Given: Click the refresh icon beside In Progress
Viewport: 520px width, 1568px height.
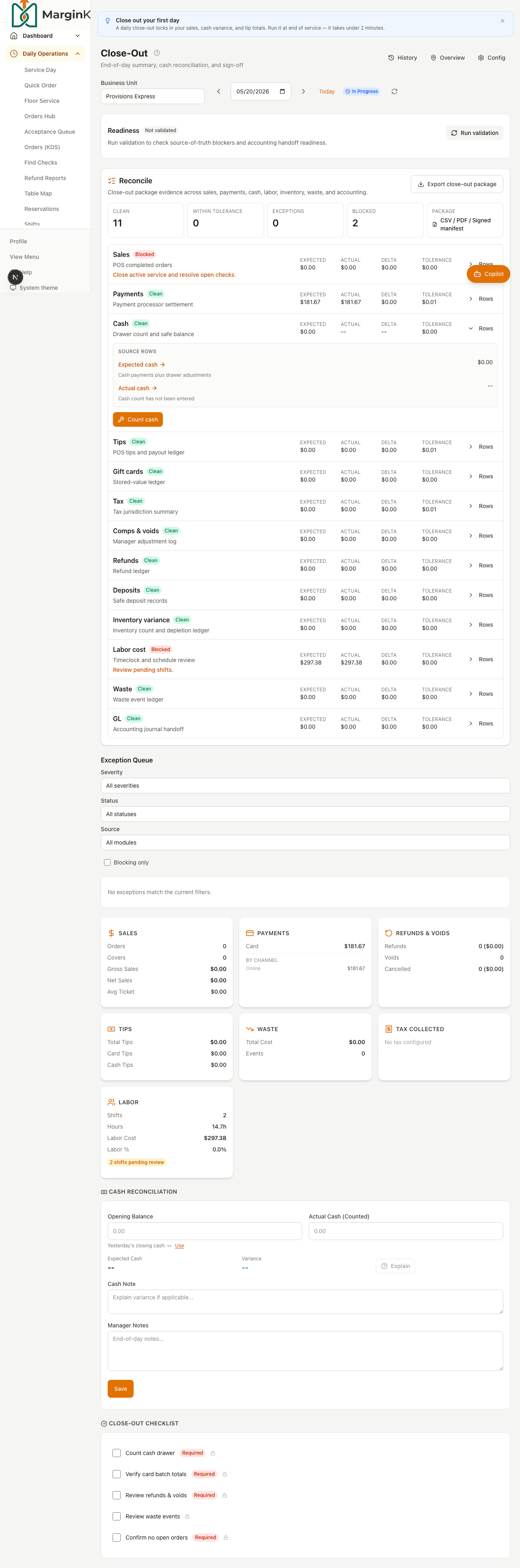Looking at the screenshot, I should (x=394, y=91).
